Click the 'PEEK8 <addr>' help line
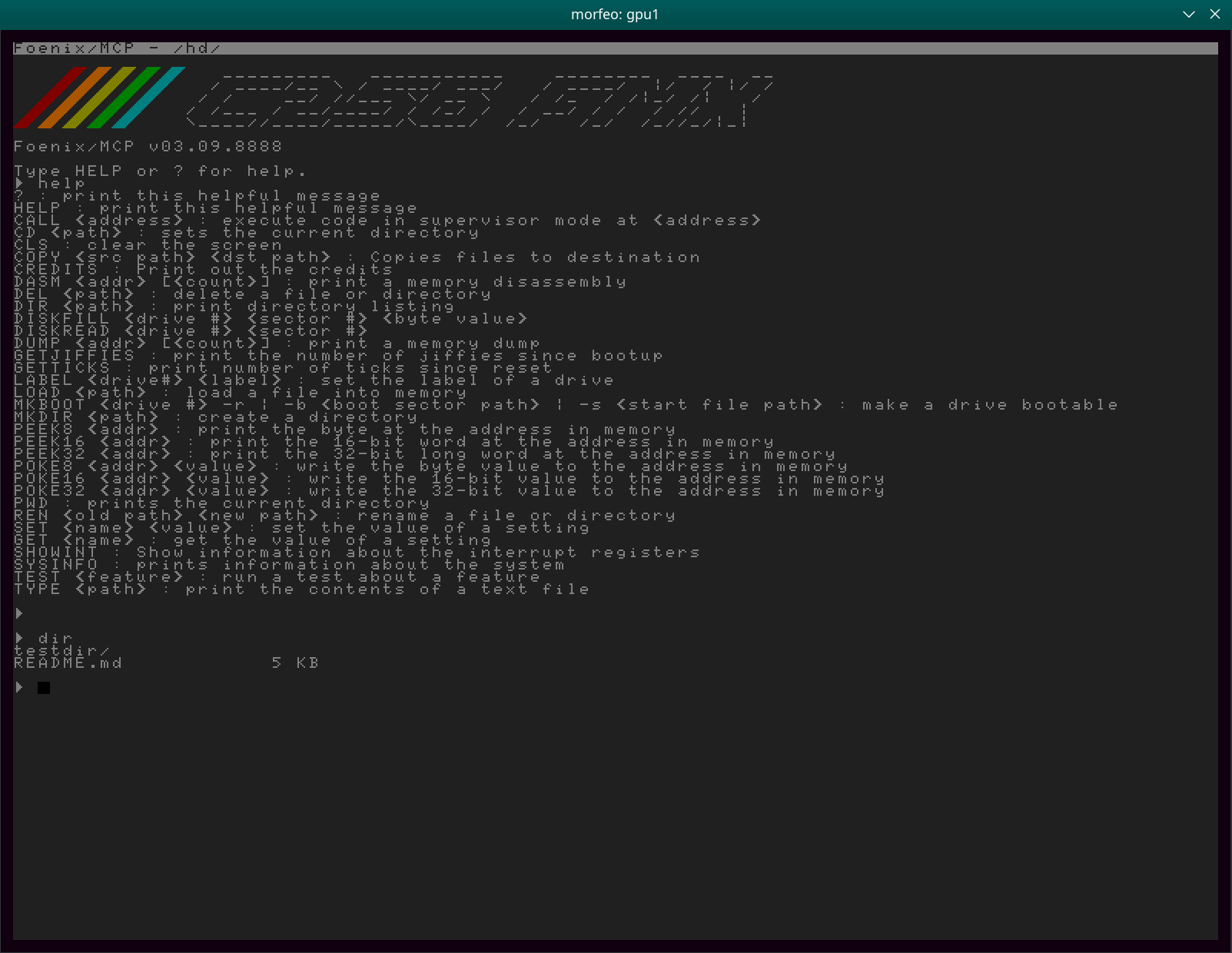Screen dimensions: 1232x953 point(345,429)
